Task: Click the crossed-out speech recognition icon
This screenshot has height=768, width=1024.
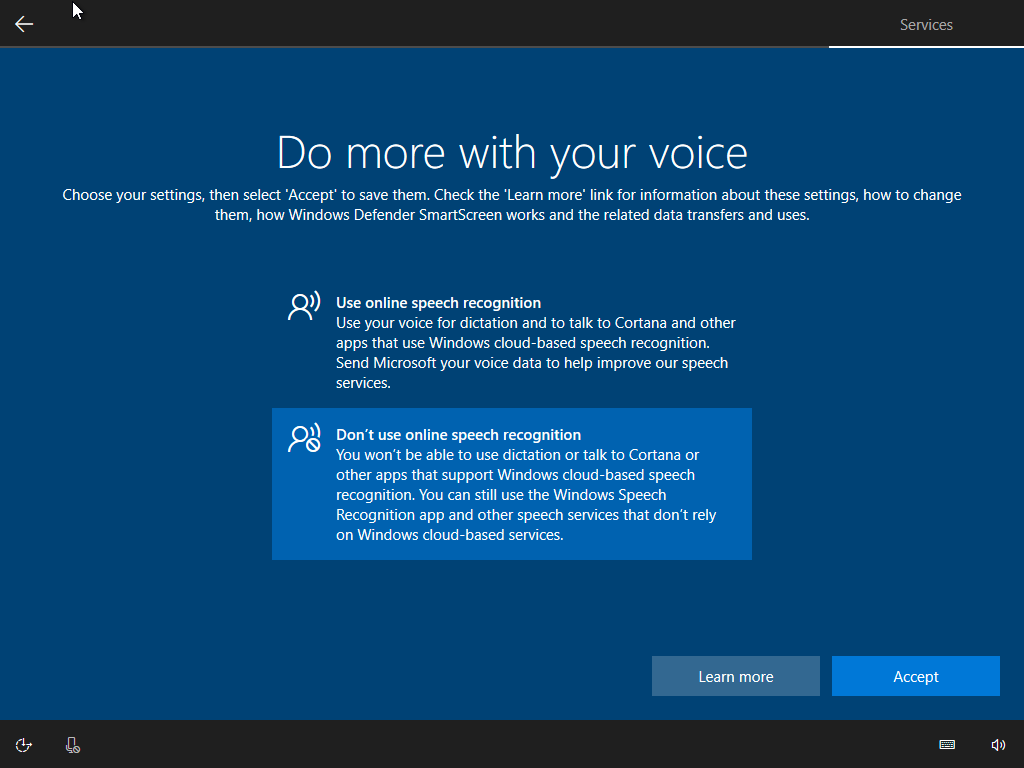Action: (x=304, y=438)
